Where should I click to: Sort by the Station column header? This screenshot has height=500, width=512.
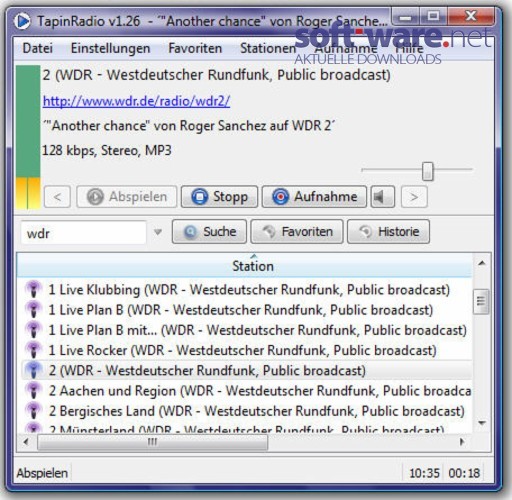click(x=244, y=266)
